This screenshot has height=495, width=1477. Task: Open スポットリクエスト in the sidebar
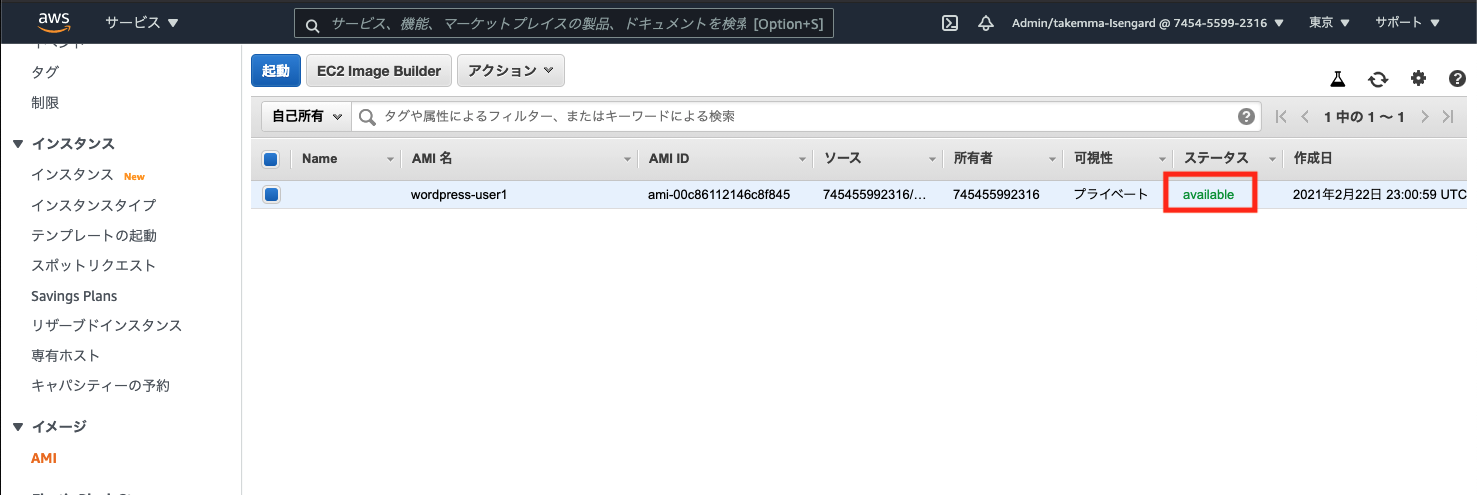pos(94,265)
